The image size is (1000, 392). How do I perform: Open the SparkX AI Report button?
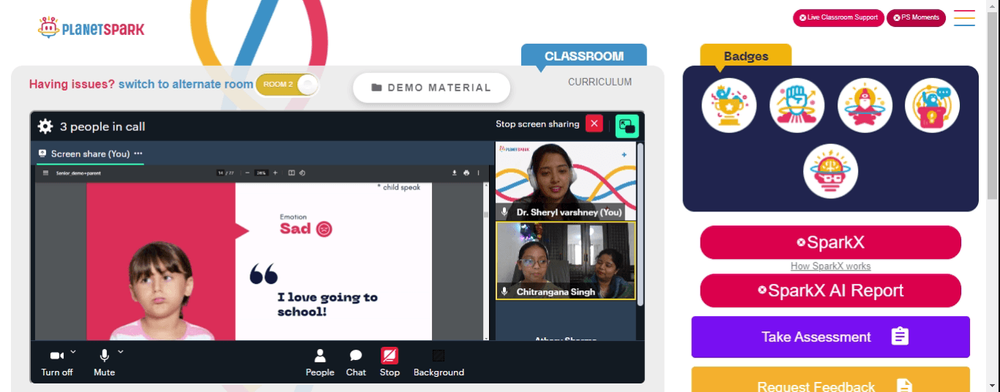[x=830, y=291]
